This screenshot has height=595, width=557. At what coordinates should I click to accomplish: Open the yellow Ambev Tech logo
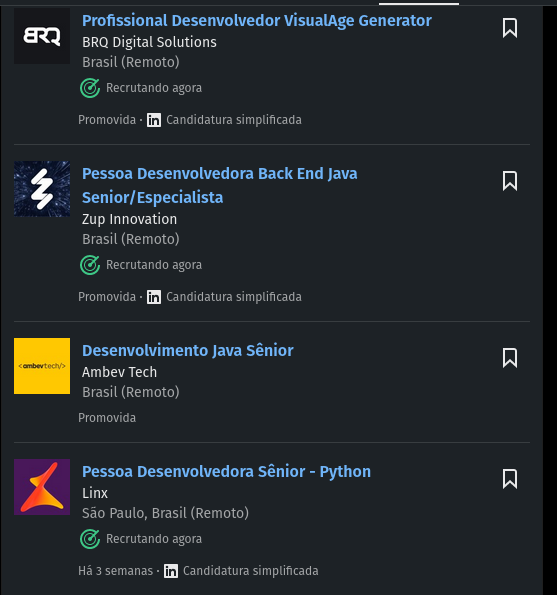(42, 366)
